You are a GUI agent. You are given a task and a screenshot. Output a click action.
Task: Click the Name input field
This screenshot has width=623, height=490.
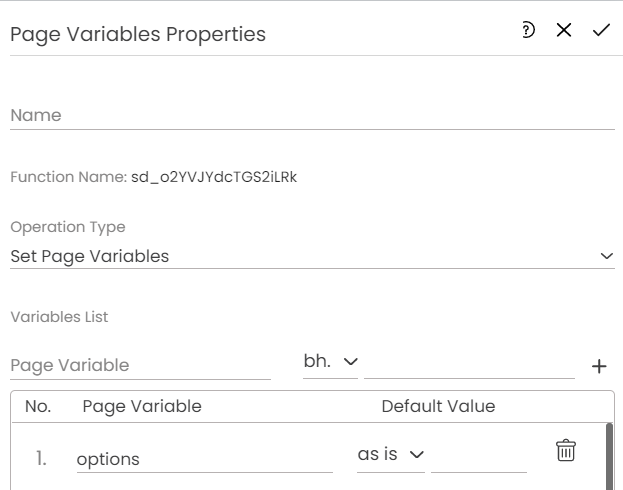tap(312, 116)
